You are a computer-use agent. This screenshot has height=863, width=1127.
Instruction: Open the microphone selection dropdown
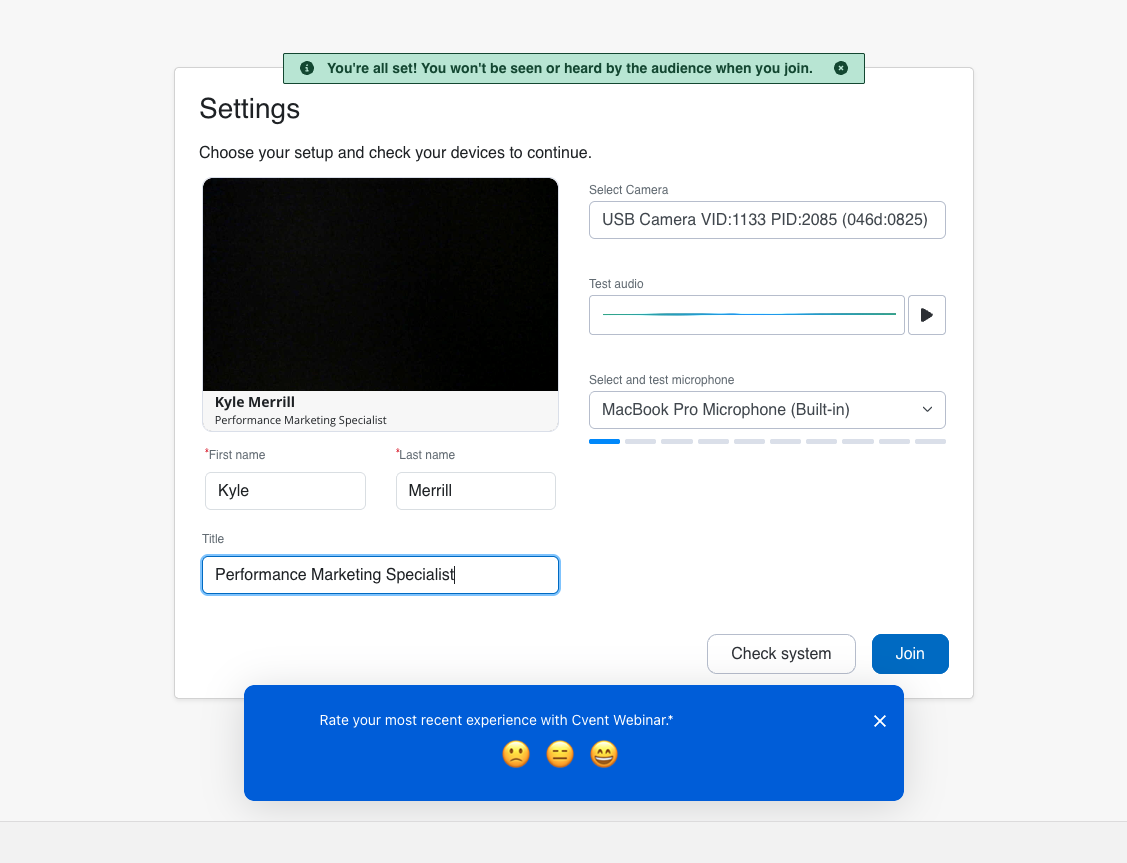click(767, 410)
